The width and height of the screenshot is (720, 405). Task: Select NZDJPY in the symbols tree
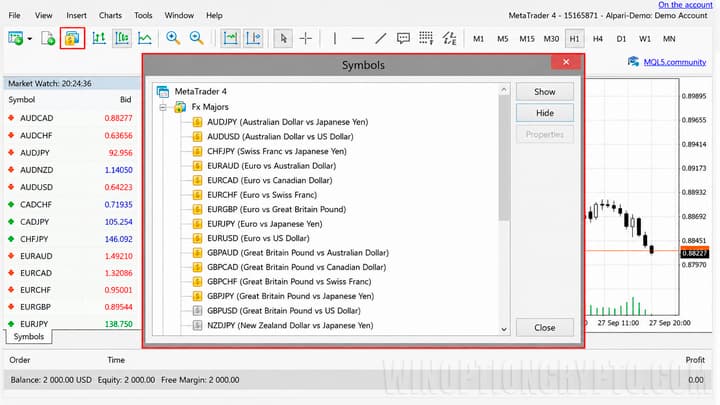point(290,326)
